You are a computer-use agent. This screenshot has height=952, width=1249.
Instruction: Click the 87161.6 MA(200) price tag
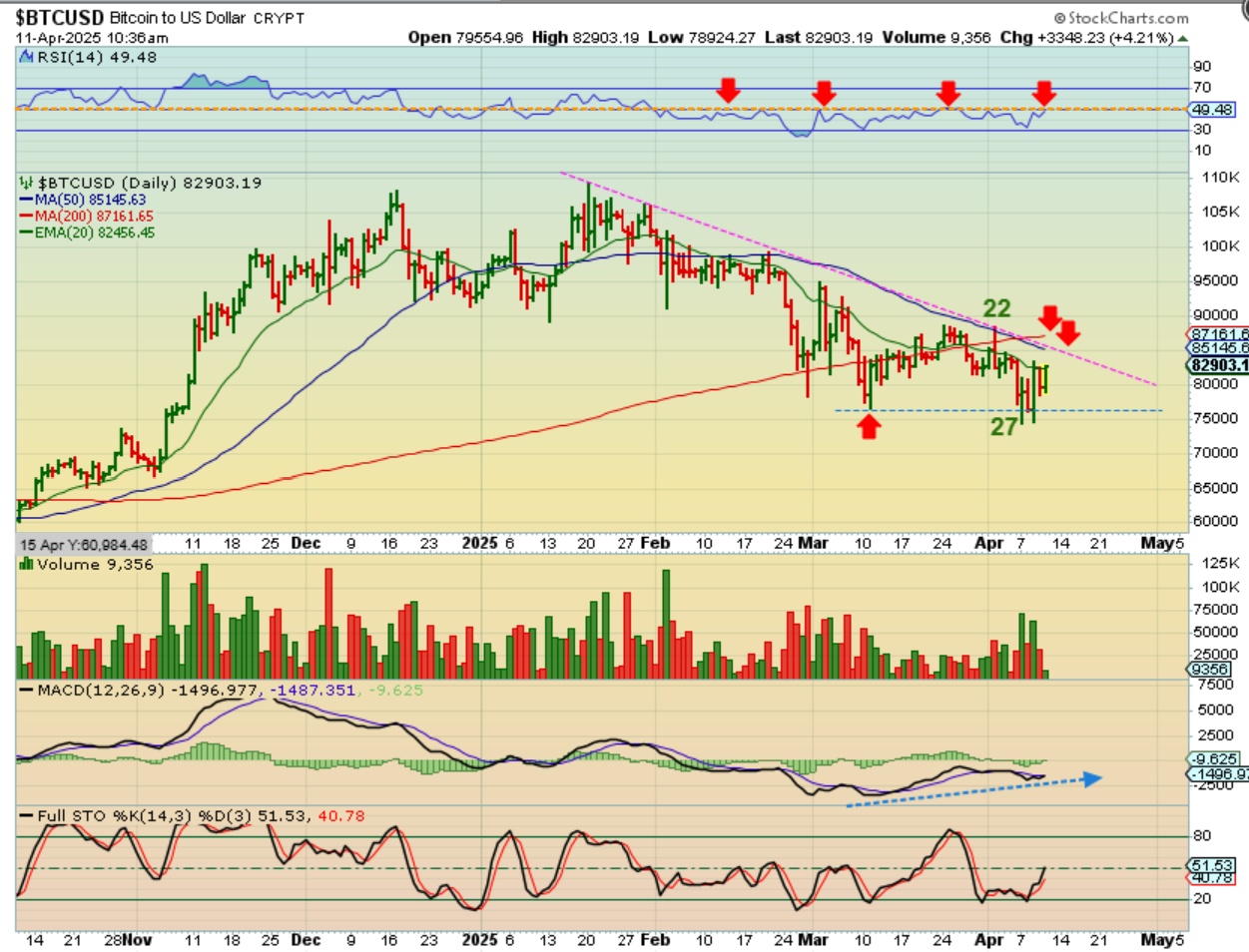[1218, 334]
